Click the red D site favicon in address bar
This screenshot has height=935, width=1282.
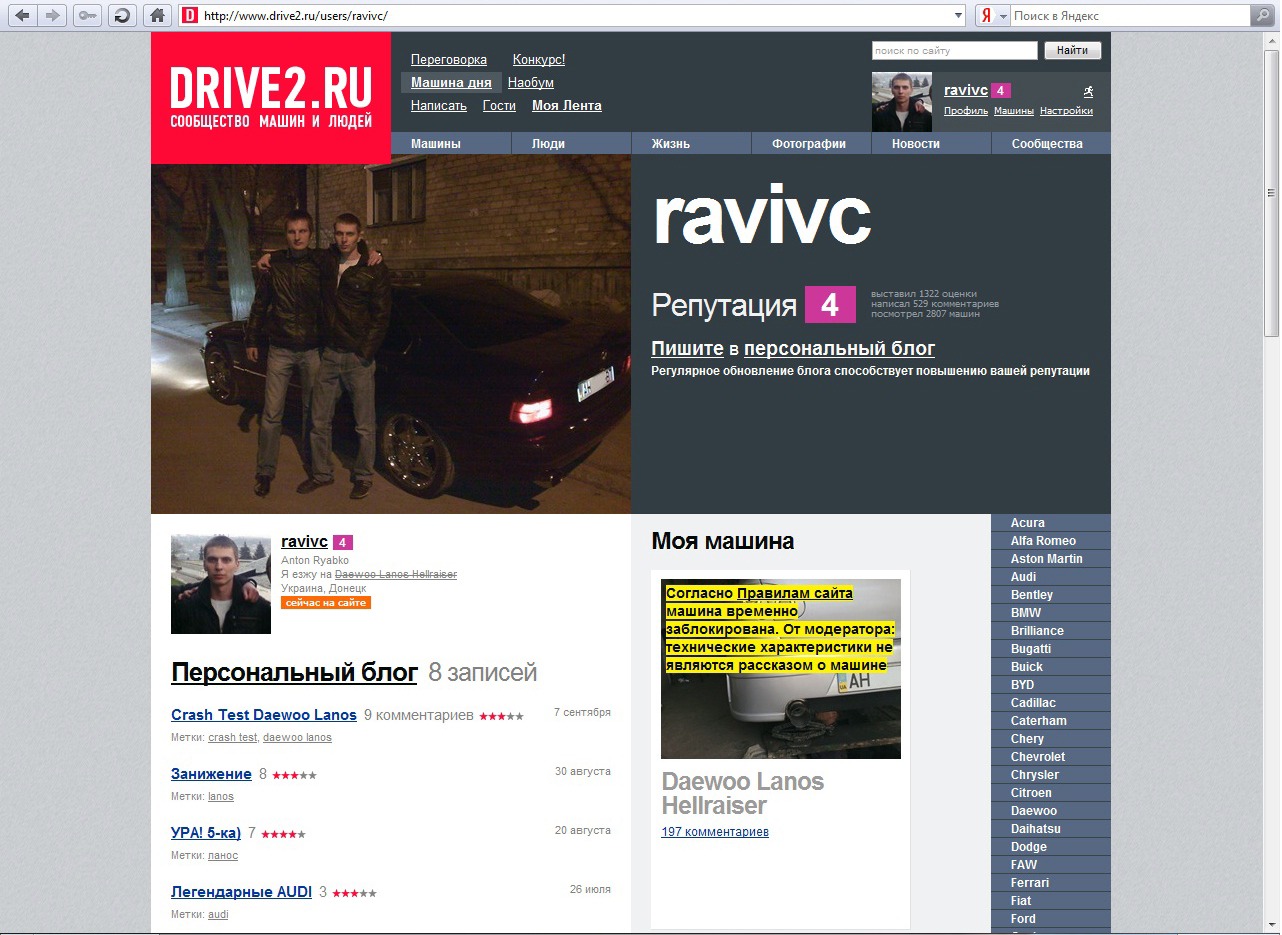point(190,16)
